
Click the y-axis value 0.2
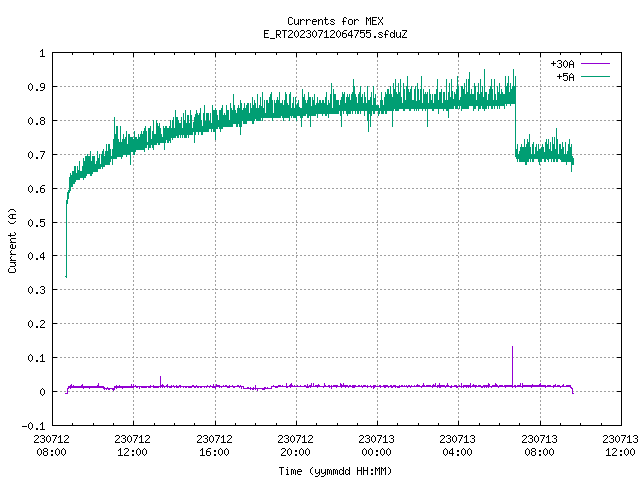pyautogui.click(x=36, y=324)
